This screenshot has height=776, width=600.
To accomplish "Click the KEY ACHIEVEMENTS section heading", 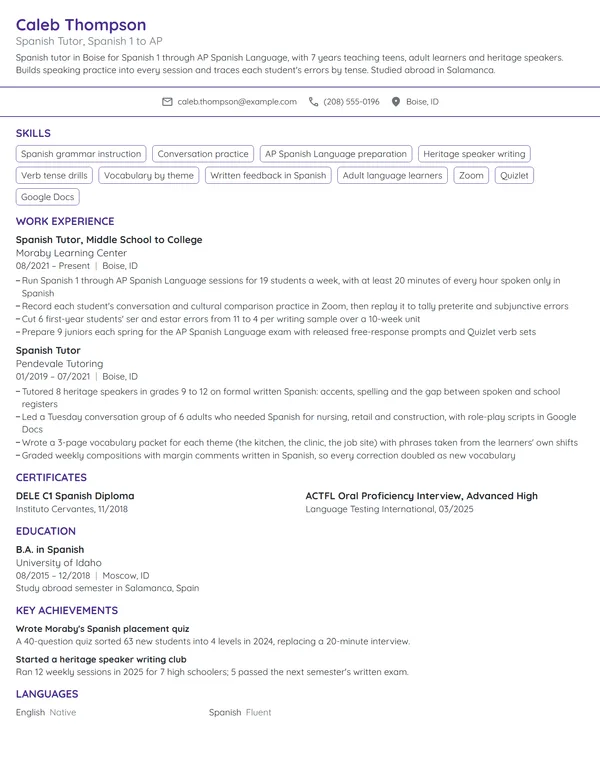I will (x=67, y=610).
